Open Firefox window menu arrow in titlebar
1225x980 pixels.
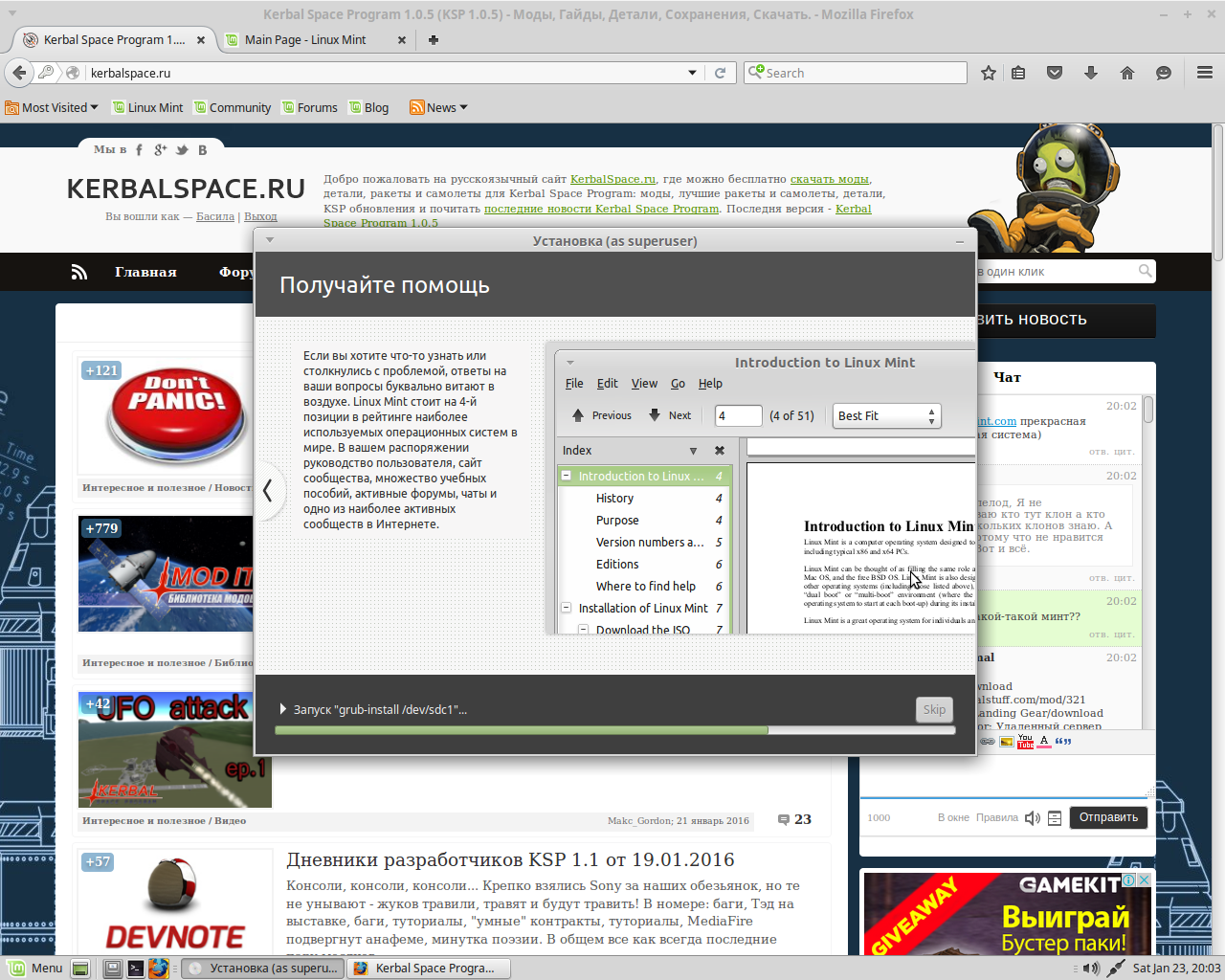click(x=11, y=14)
